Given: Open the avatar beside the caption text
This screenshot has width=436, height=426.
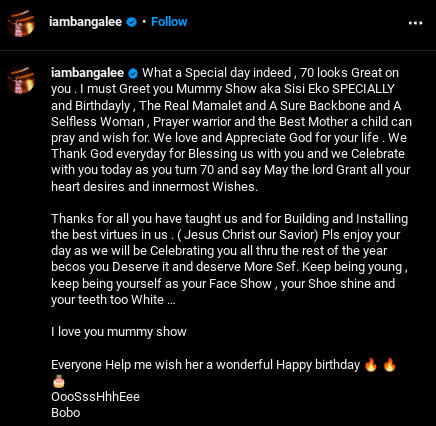Looking at the screenshot, I should tap(21, 80).
